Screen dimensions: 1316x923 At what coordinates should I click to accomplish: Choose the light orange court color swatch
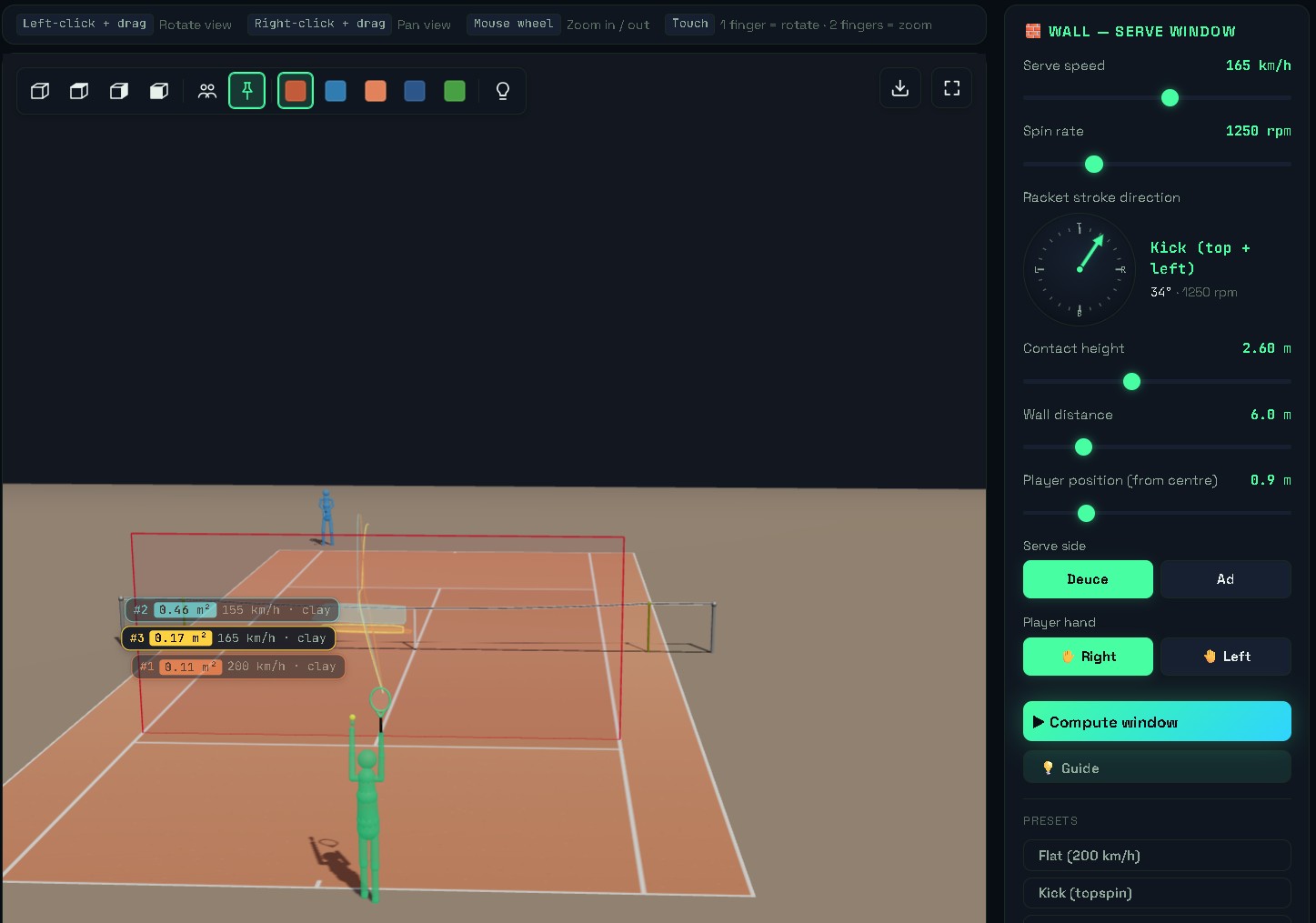(x=376, y=91)
